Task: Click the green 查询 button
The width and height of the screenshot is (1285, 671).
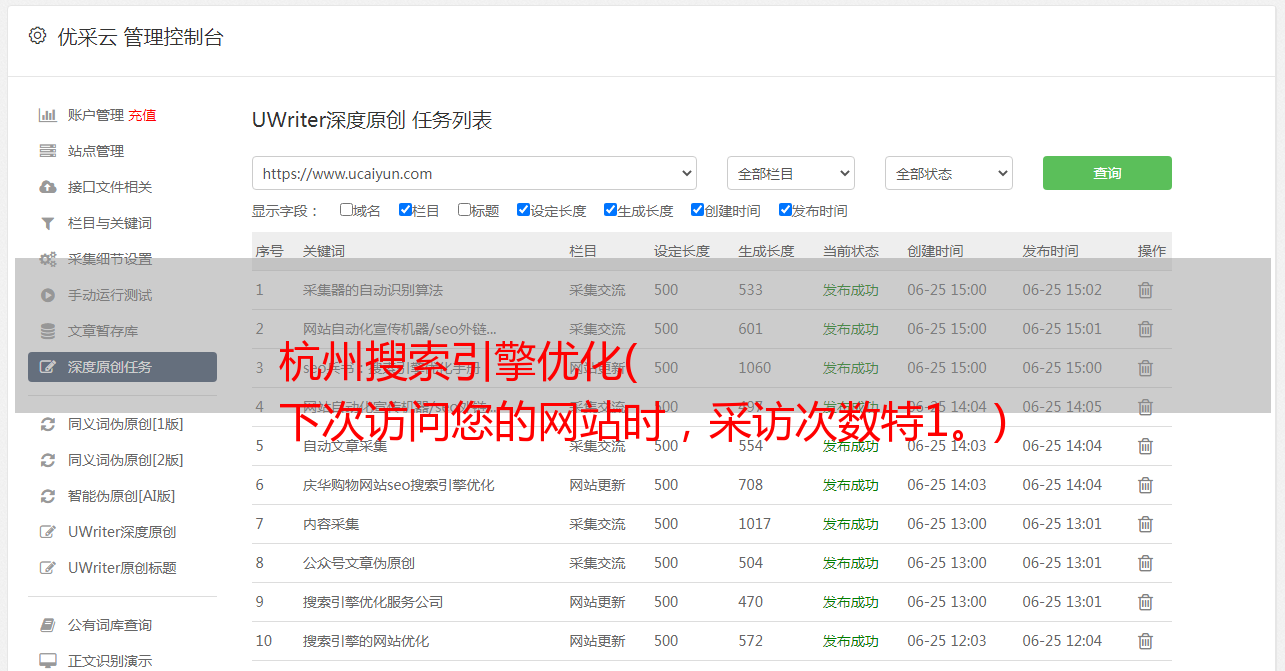Action: click(1107, 173)
